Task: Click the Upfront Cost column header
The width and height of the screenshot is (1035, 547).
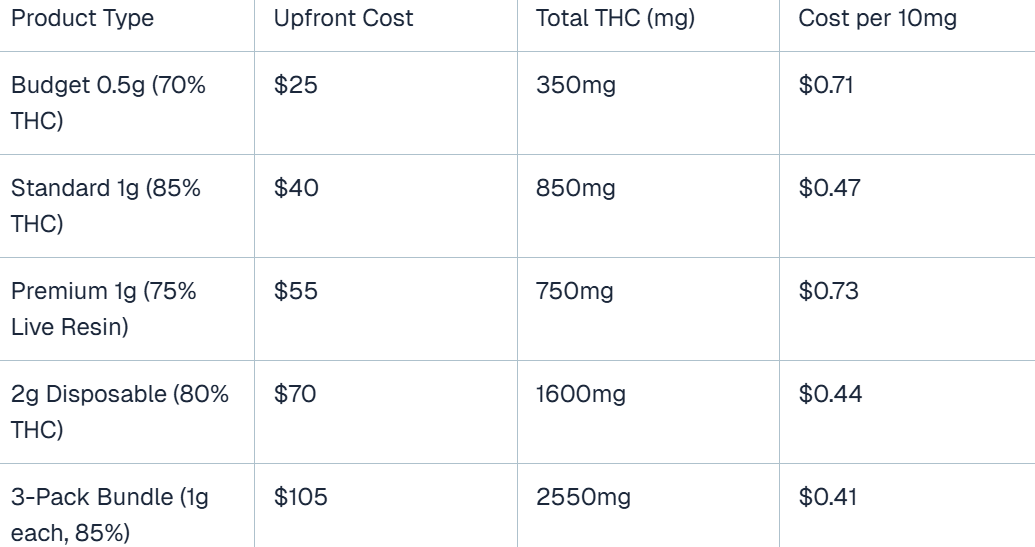Action: click(343, 18)
